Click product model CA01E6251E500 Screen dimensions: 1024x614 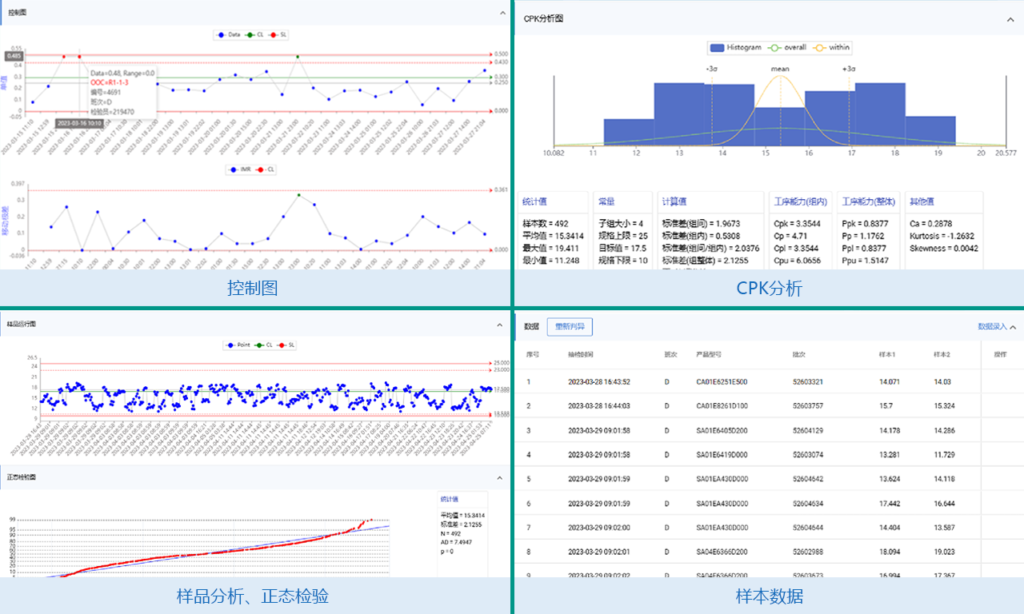pos(722,381)
